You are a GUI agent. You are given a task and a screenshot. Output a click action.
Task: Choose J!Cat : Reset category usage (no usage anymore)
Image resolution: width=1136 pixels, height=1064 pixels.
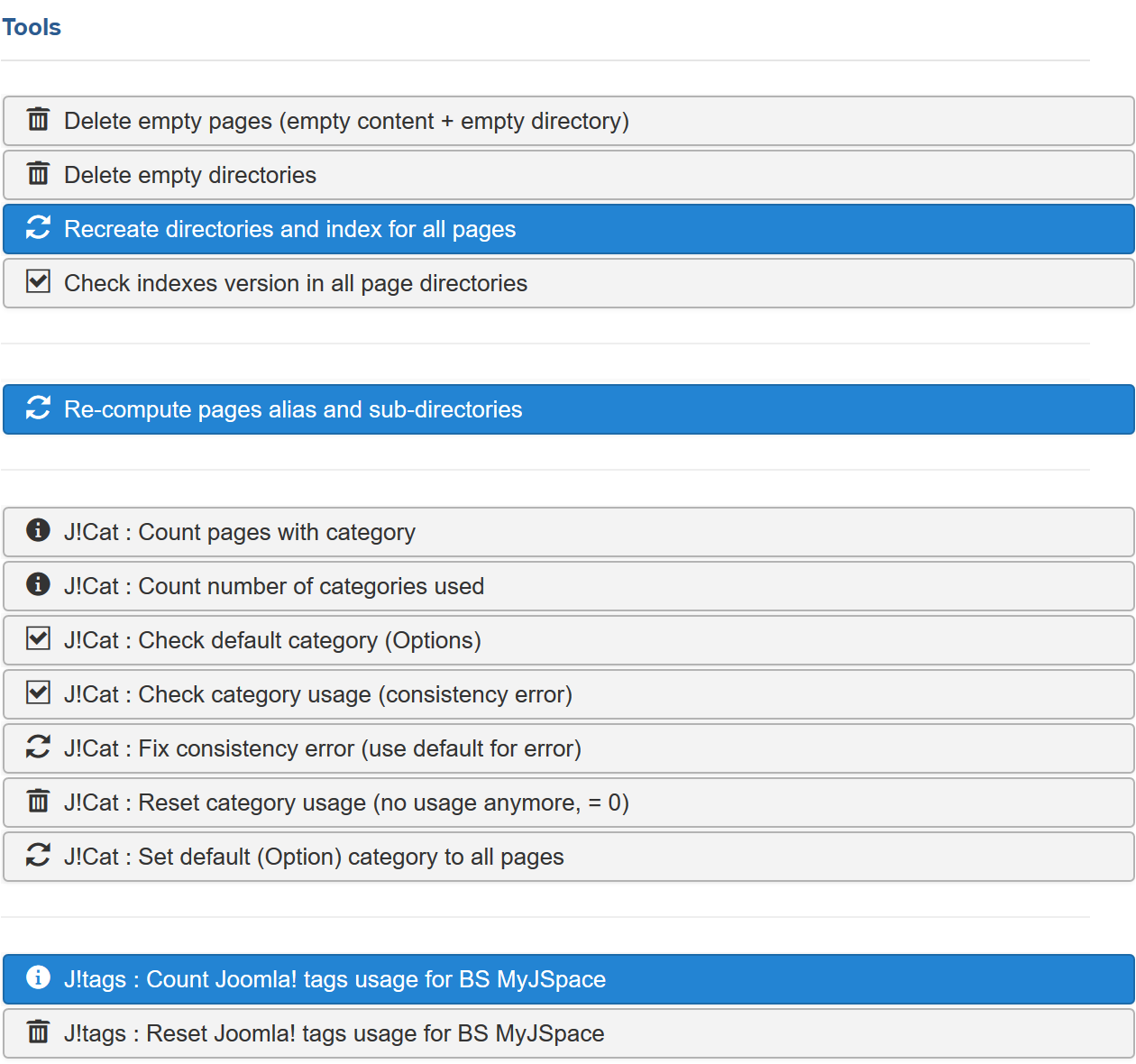569,803
